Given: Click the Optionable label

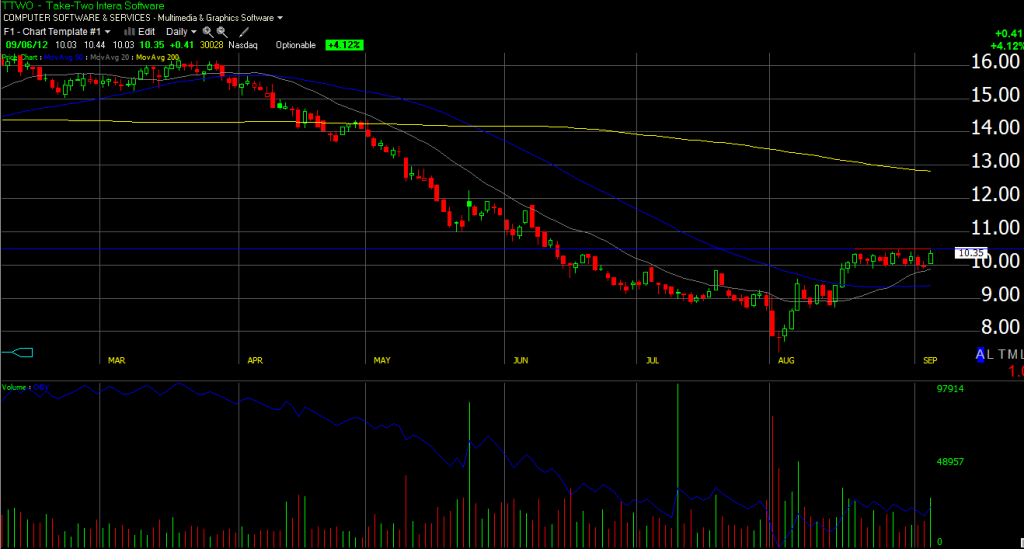Looking at the screenshot, I should tap(296, 45).
